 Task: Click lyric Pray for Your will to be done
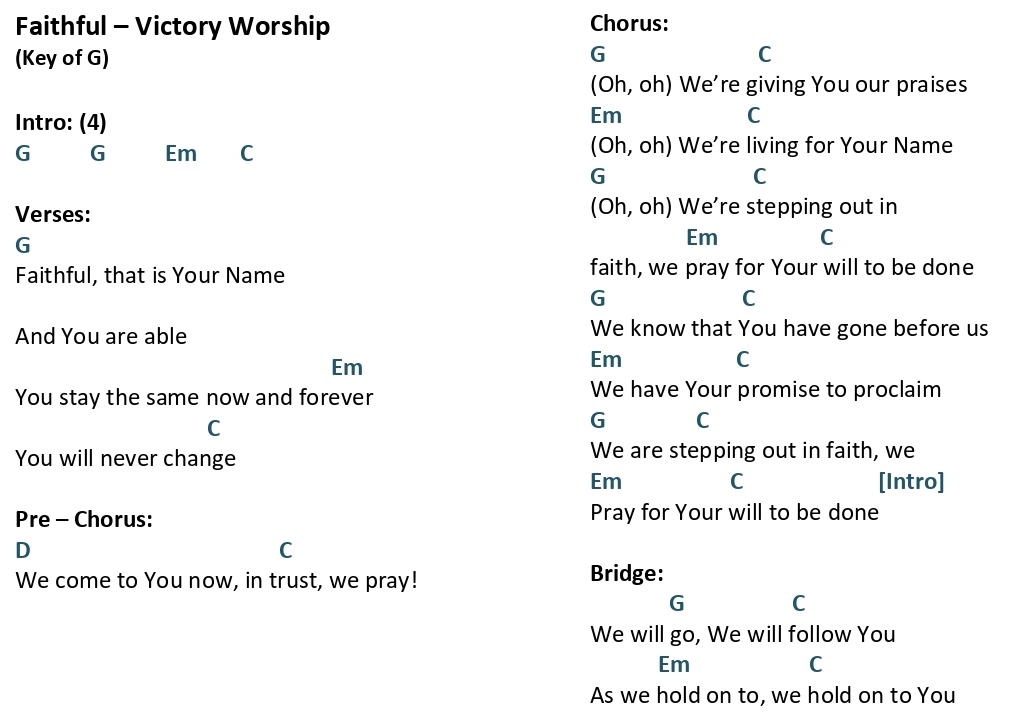(x=734, y=513)
